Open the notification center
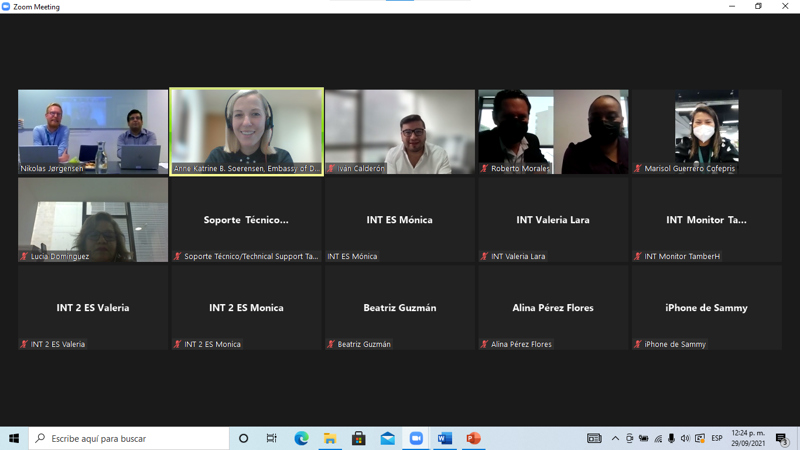Viewport: 800px width, 450px height. (x=782, y=438)
